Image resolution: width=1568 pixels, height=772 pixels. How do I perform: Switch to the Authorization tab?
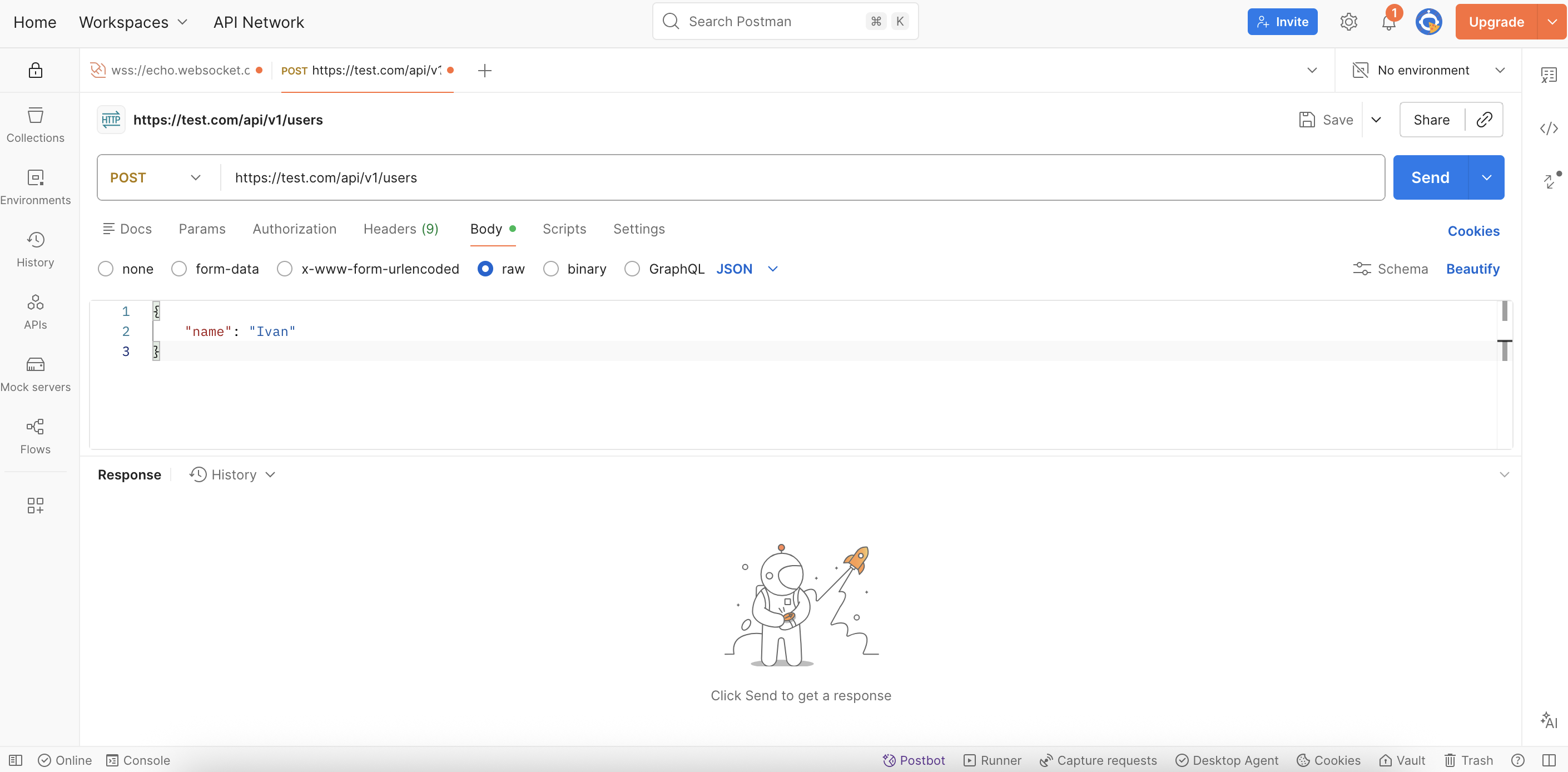(294, 229)
